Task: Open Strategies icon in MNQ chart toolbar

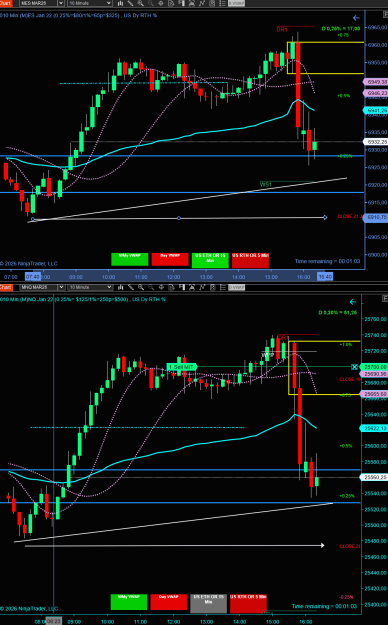Action: (x=212, y=287)
